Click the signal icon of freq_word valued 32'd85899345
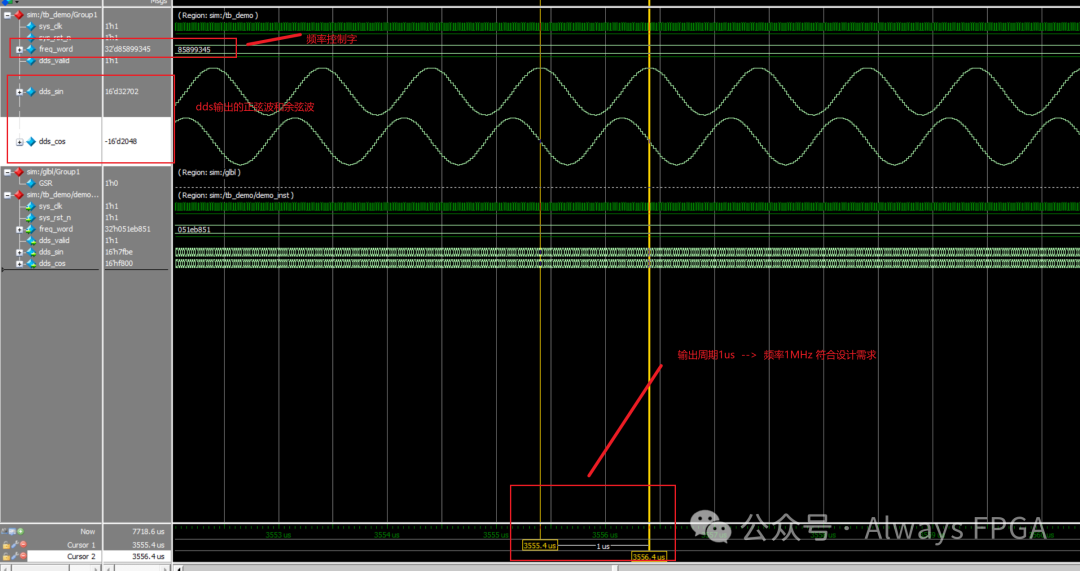 30,49
